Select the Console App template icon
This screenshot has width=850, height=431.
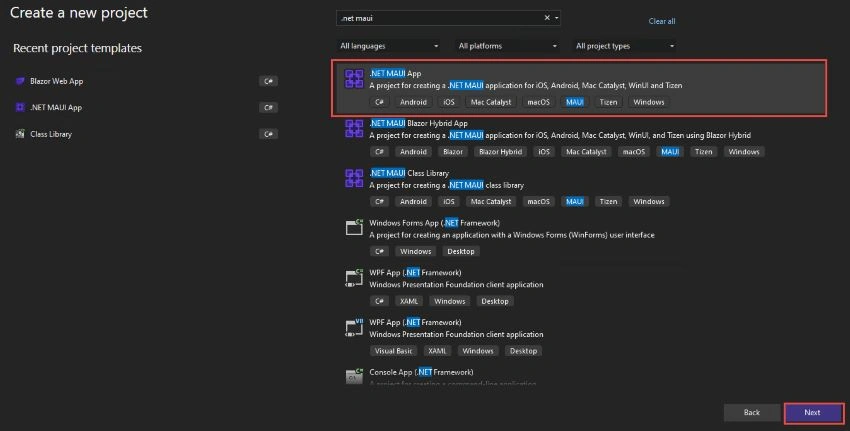[x=354, y=376]
